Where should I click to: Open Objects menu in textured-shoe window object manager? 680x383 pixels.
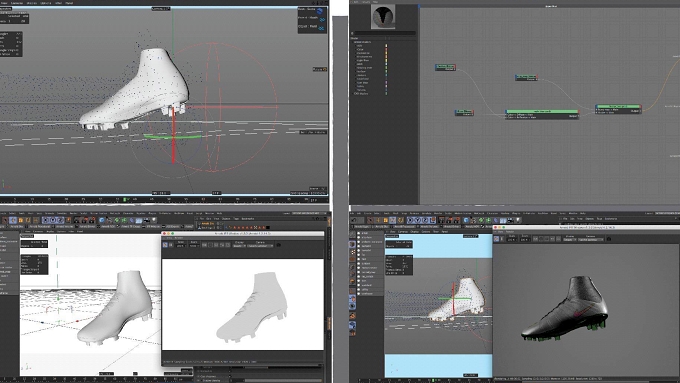click(589, 219)
